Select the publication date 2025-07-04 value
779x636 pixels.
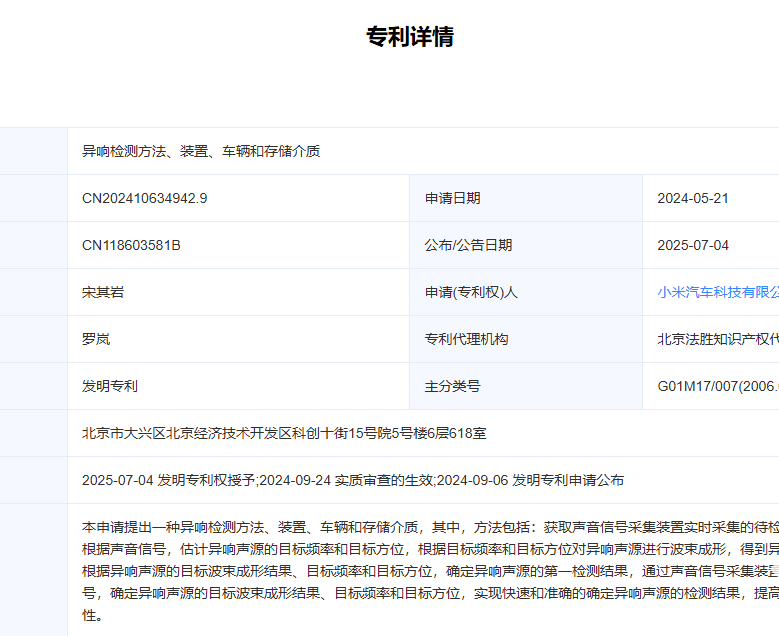point(693,245)
